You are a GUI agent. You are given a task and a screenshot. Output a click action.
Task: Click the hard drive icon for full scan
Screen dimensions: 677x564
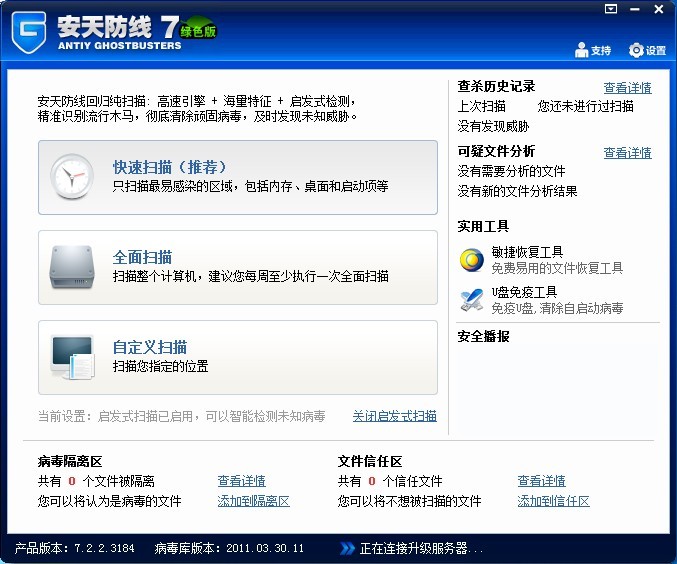72,267
